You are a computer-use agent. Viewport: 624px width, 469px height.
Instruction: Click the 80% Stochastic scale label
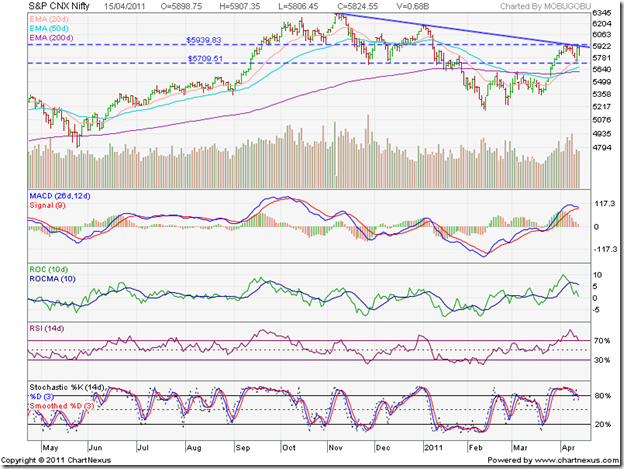point(603,396)
